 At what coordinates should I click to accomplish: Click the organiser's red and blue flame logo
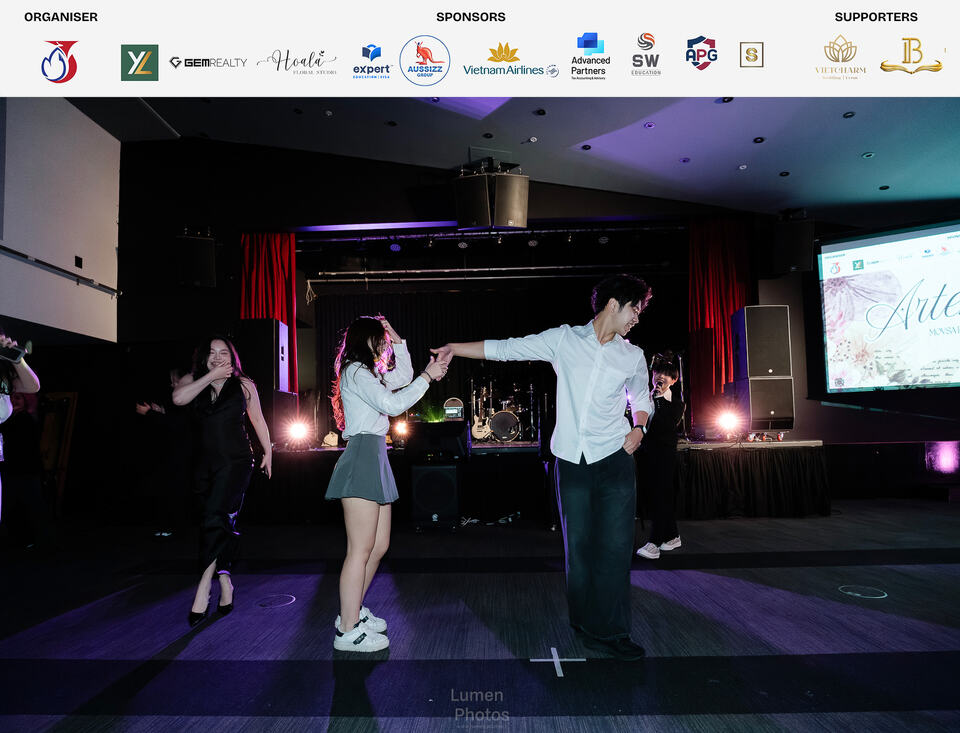point(59,62)
